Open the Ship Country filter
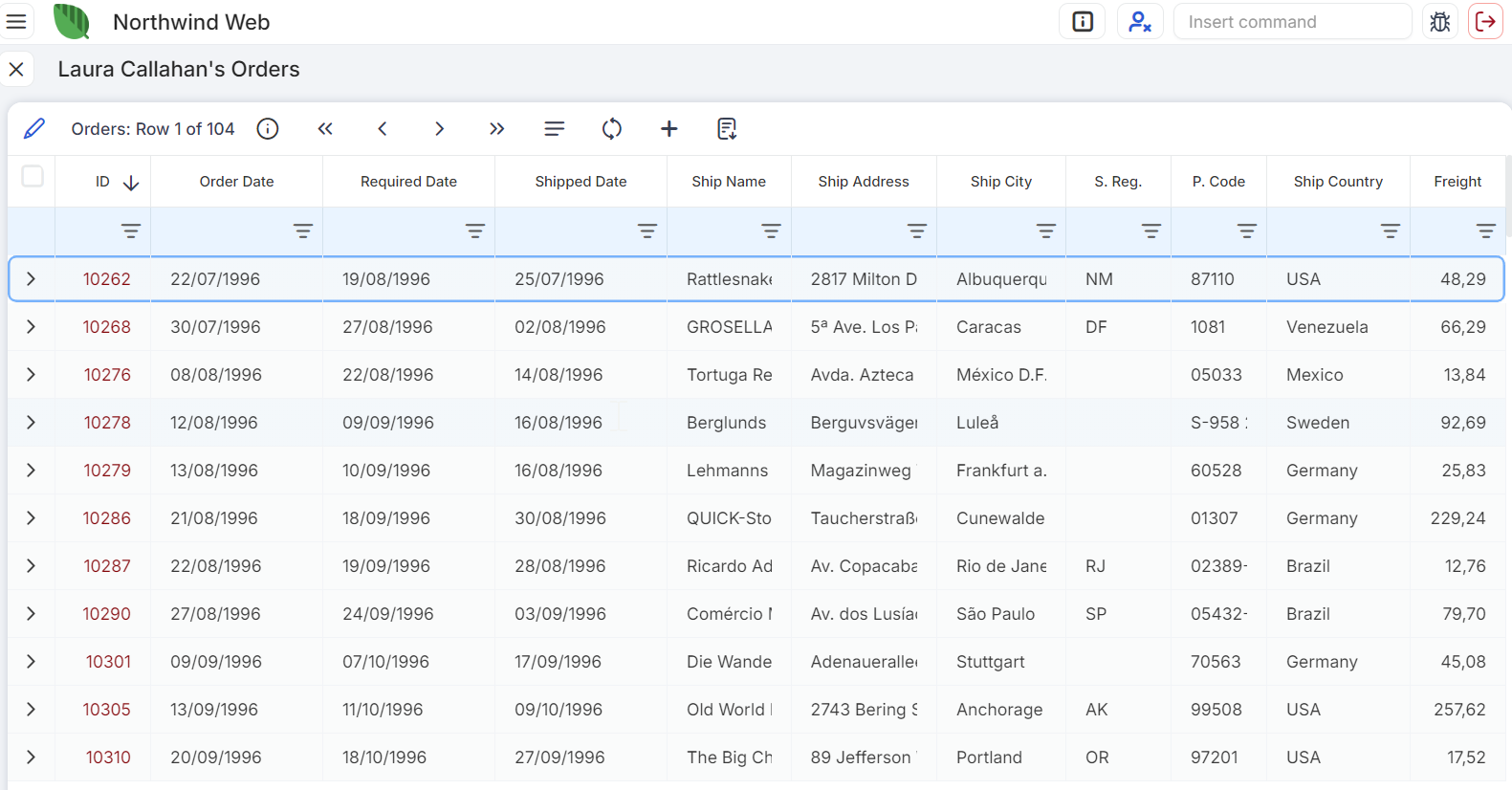This screenshot has width=1512, height=790. click(1390, 231)
